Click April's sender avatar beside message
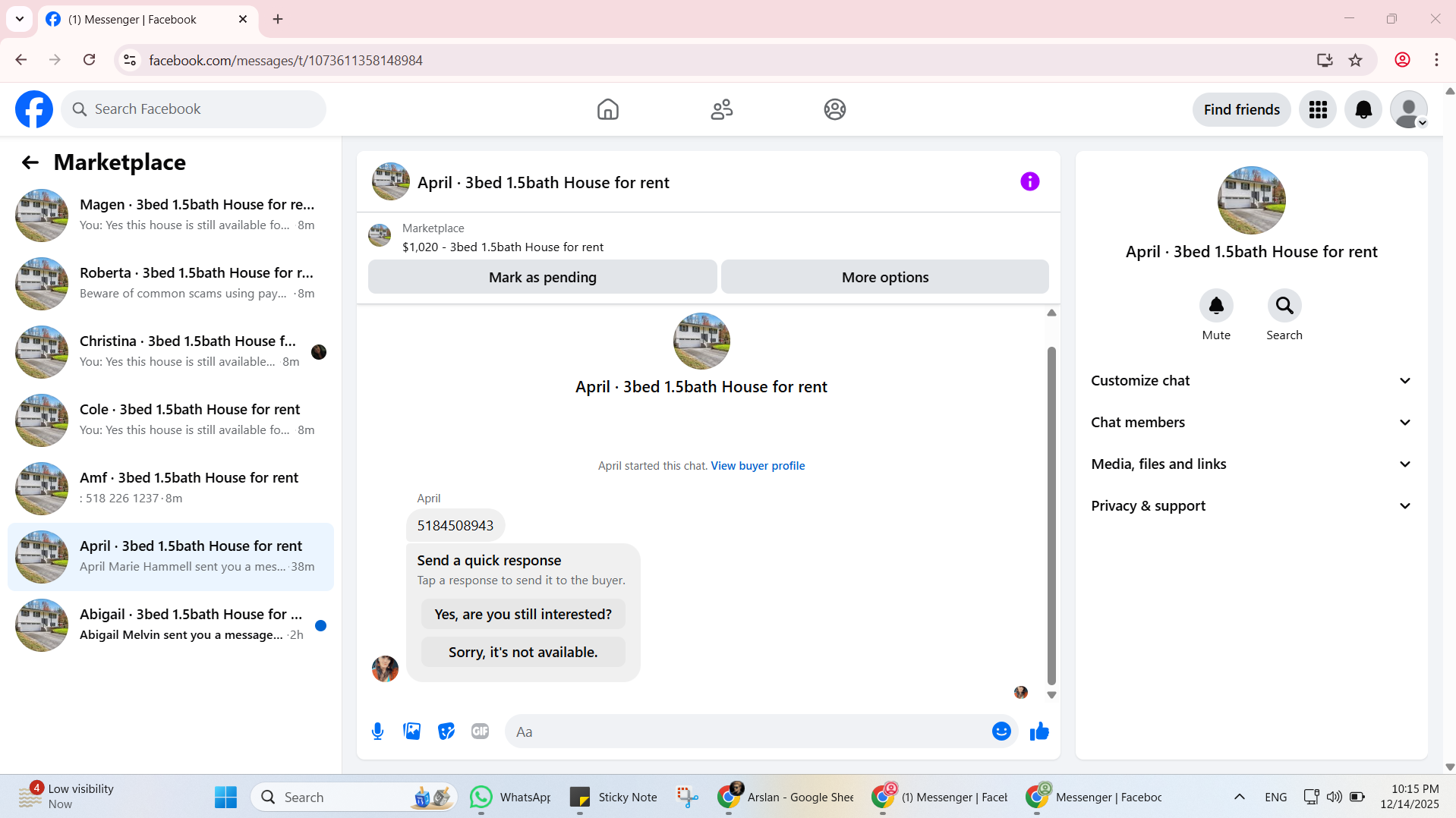The height and width of the screenshot is (818, 1456). pyautogui.click(x=385, y=669)
